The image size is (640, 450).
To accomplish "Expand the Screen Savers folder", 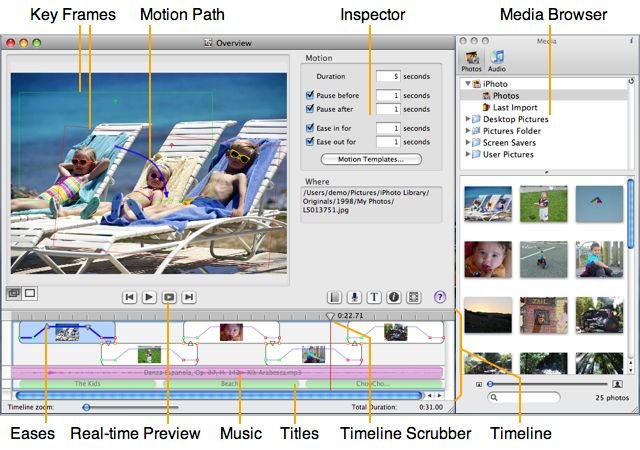I will (468, 142).
